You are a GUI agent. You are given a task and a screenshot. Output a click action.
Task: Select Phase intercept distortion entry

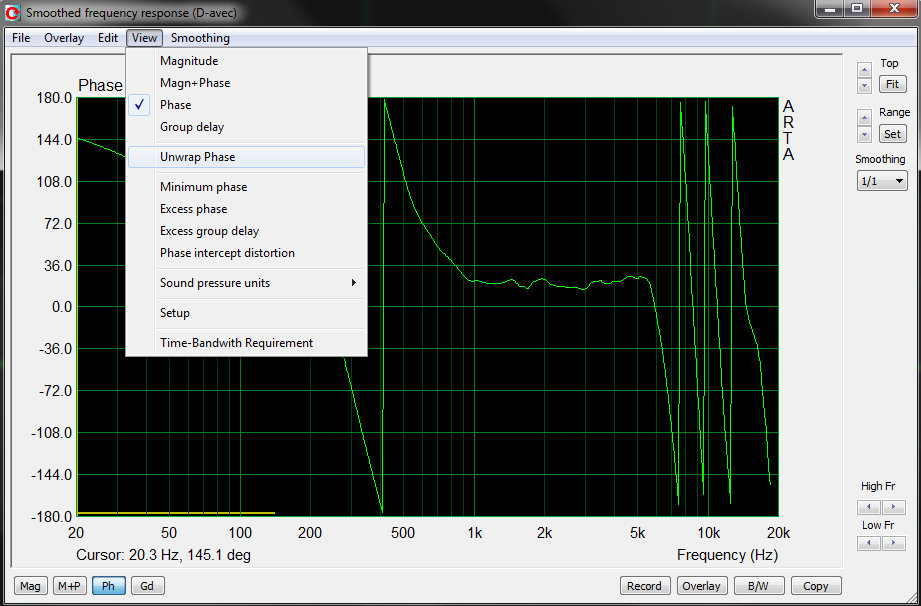[247, 253]
